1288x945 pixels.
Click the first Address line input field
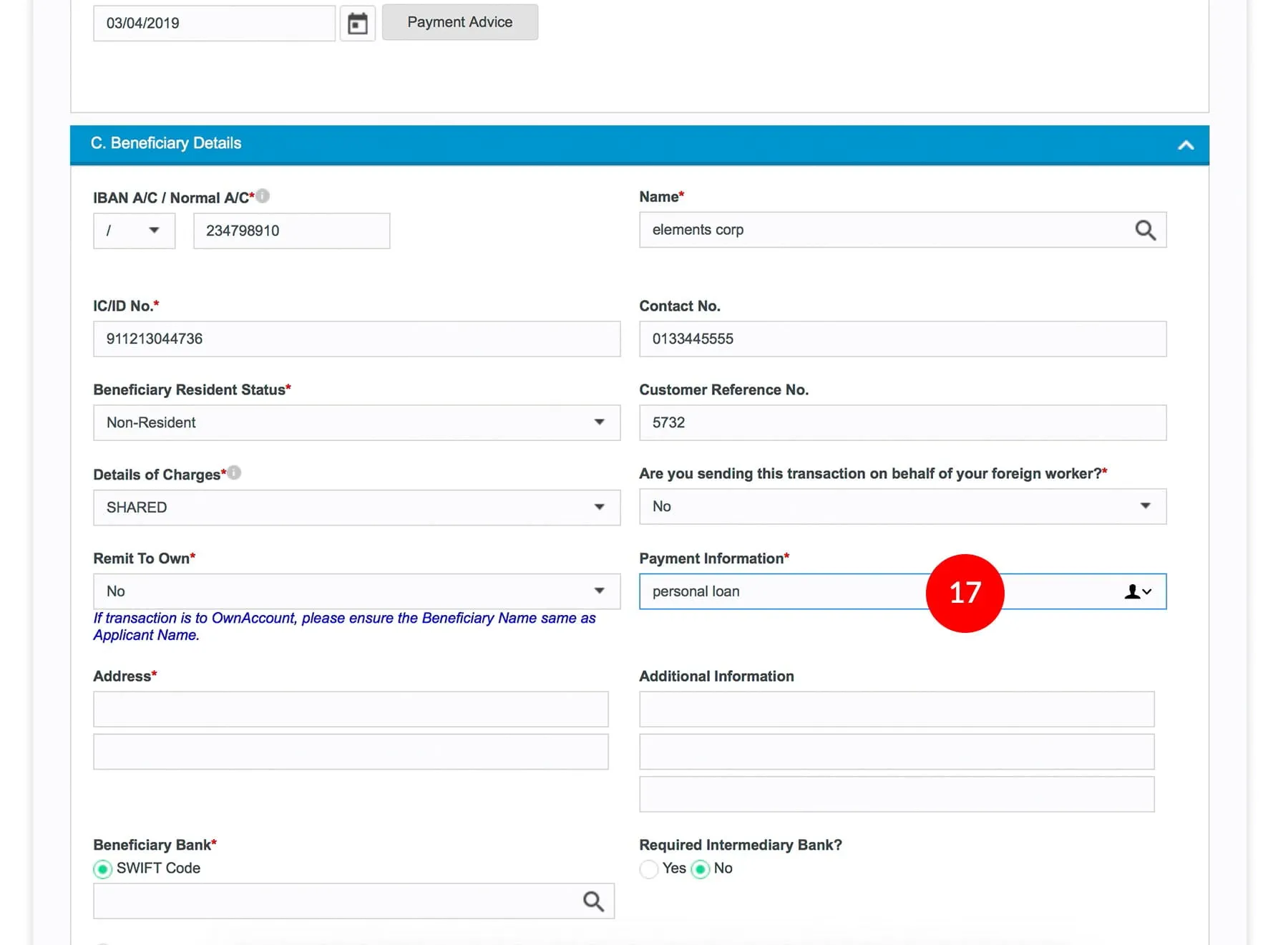[351, 709]
